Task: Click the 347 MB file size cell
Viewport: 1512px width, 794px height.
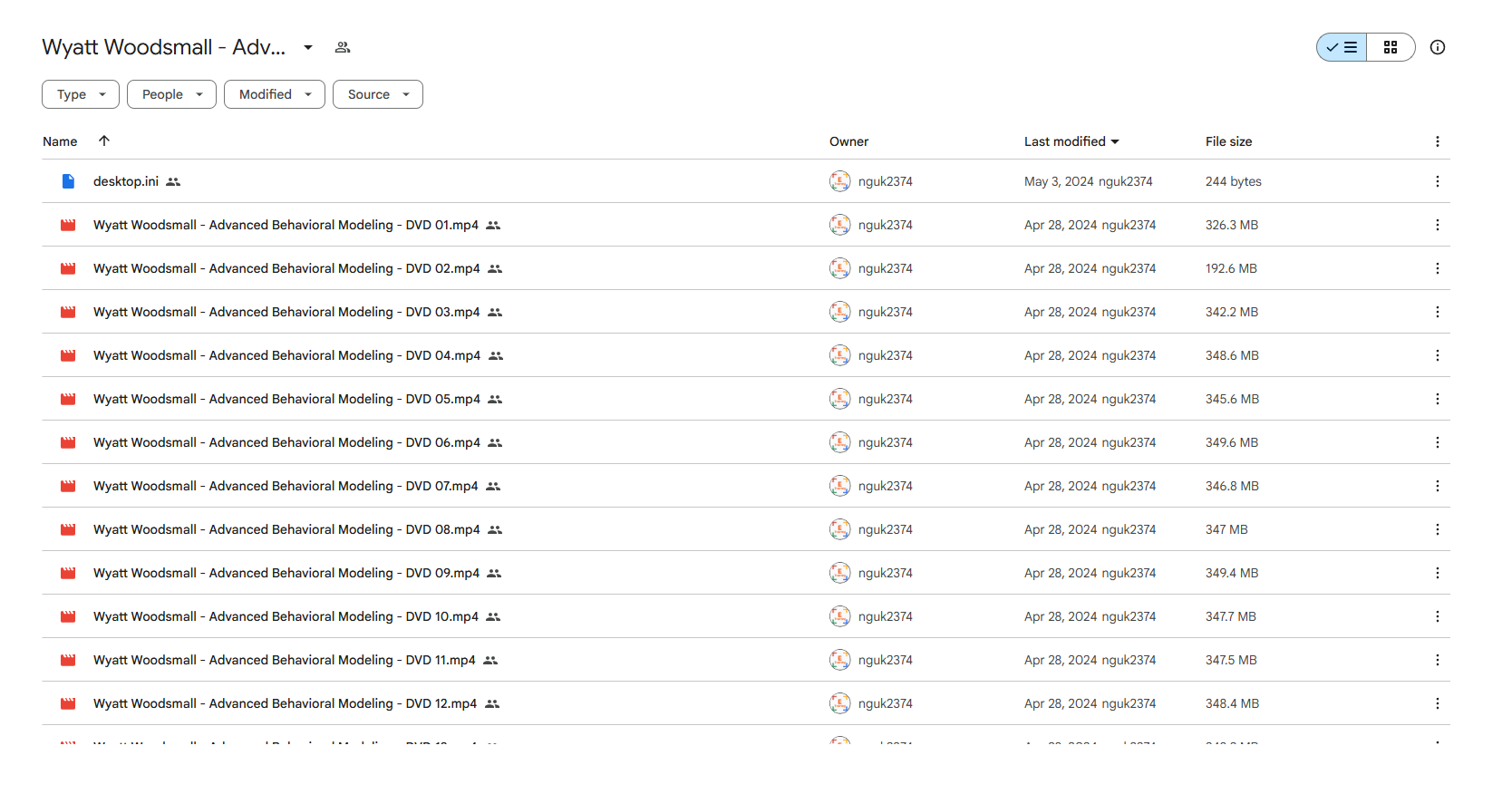Action: tap(1226, 529)
